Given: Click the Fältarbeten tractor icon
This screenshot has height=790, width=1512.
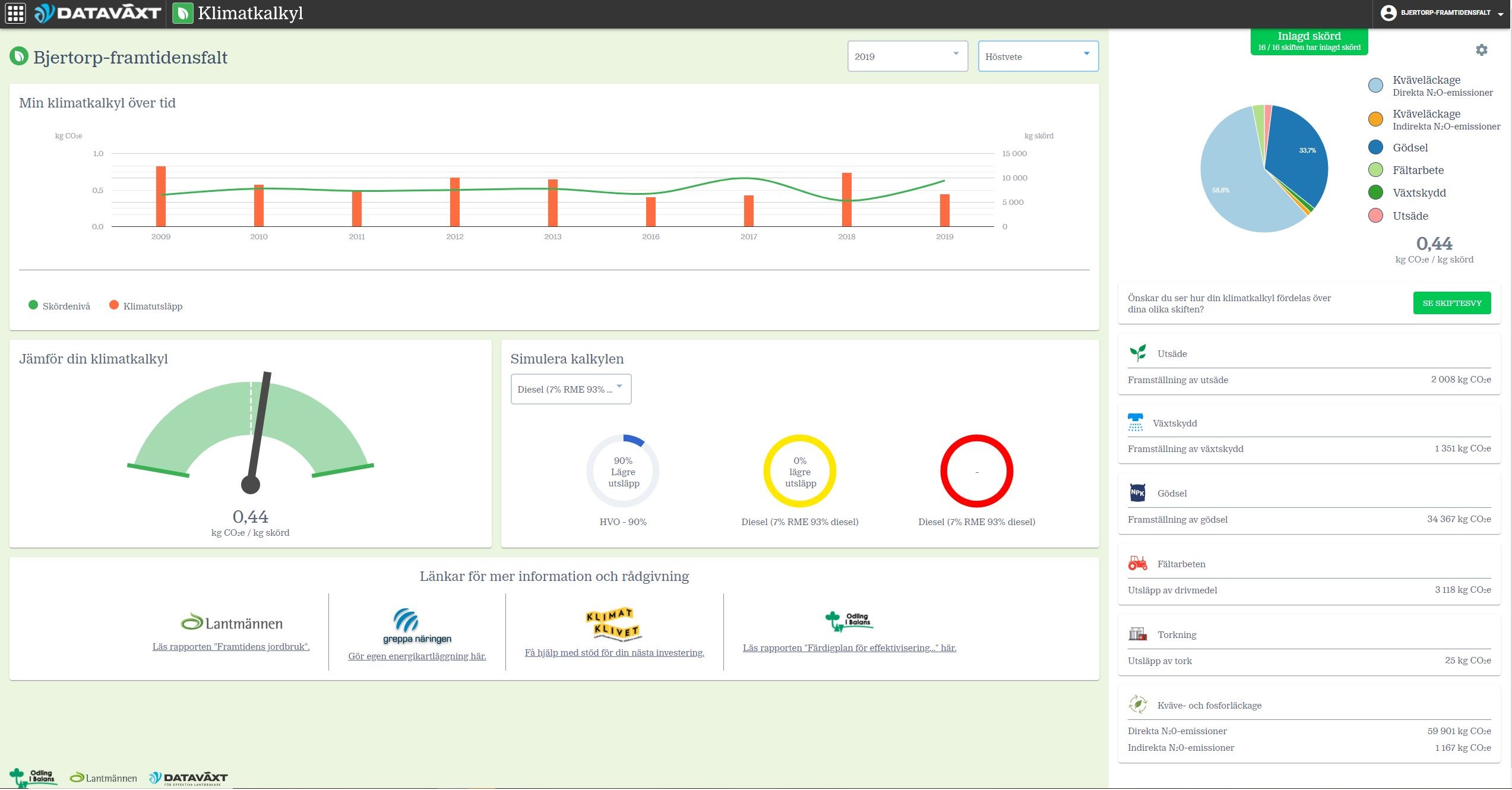Looking at the screenshot, I should 1137,563.
